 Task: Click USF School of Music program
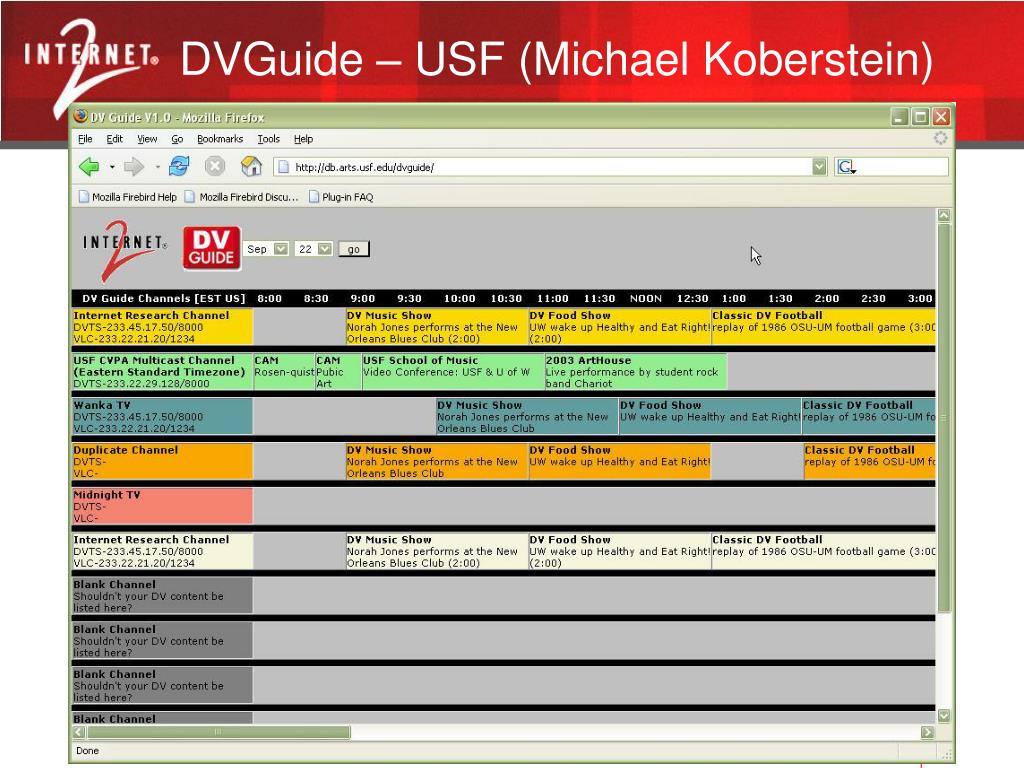click(x=453, y=372)
